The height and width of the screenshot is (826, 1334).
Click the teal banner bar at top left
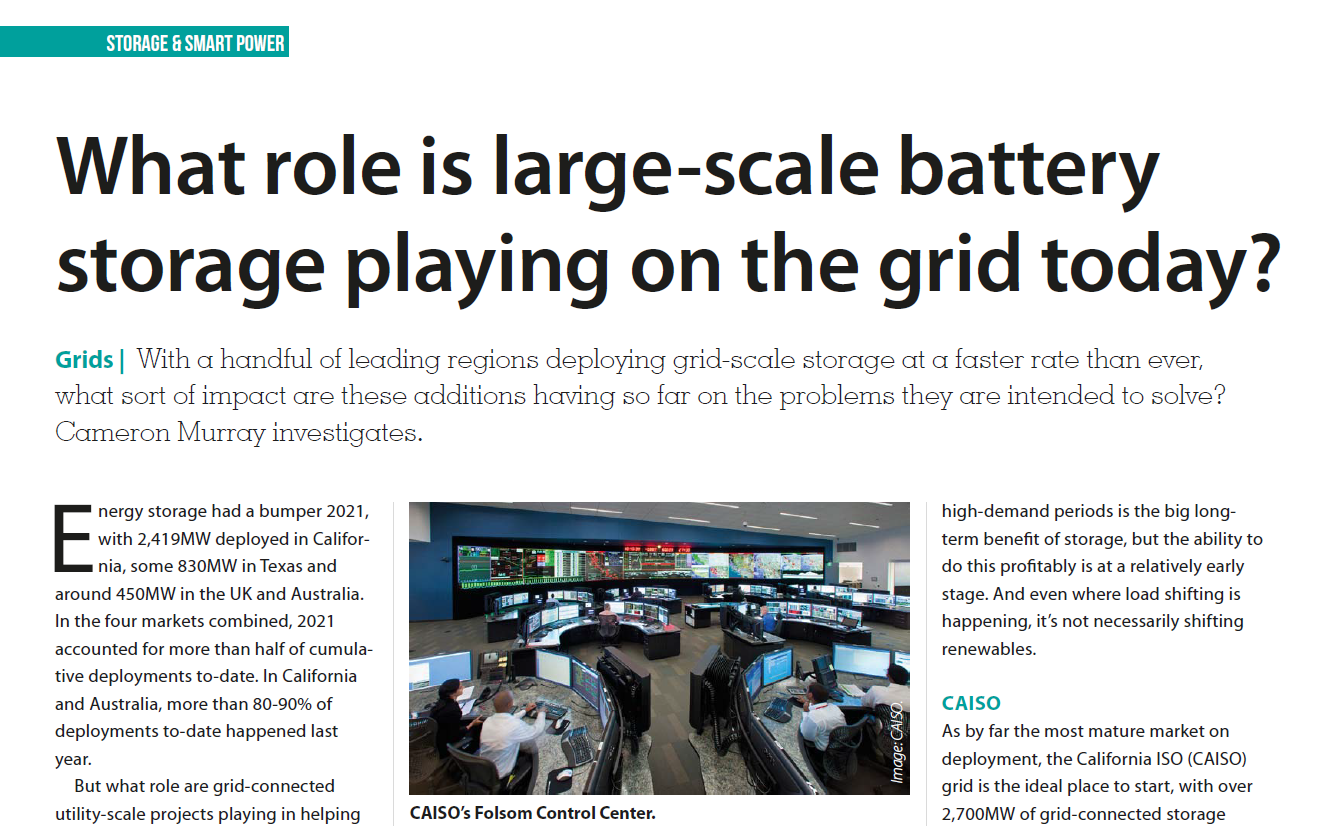click(144, 42)
